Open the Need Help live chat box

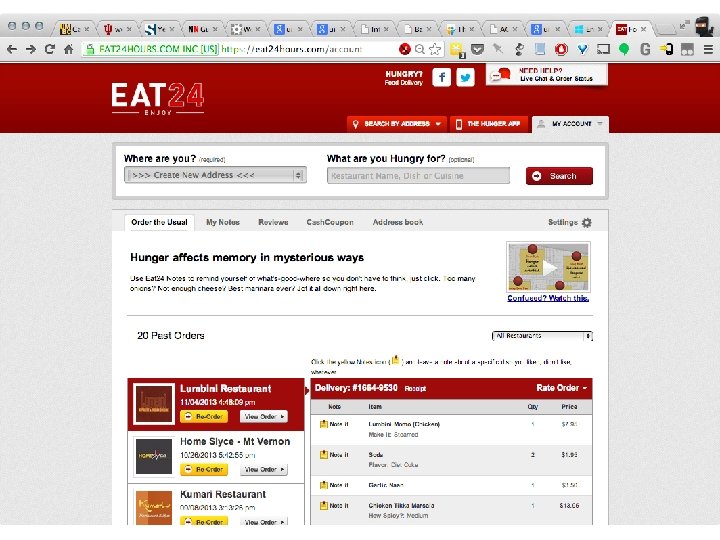[546, 75]
